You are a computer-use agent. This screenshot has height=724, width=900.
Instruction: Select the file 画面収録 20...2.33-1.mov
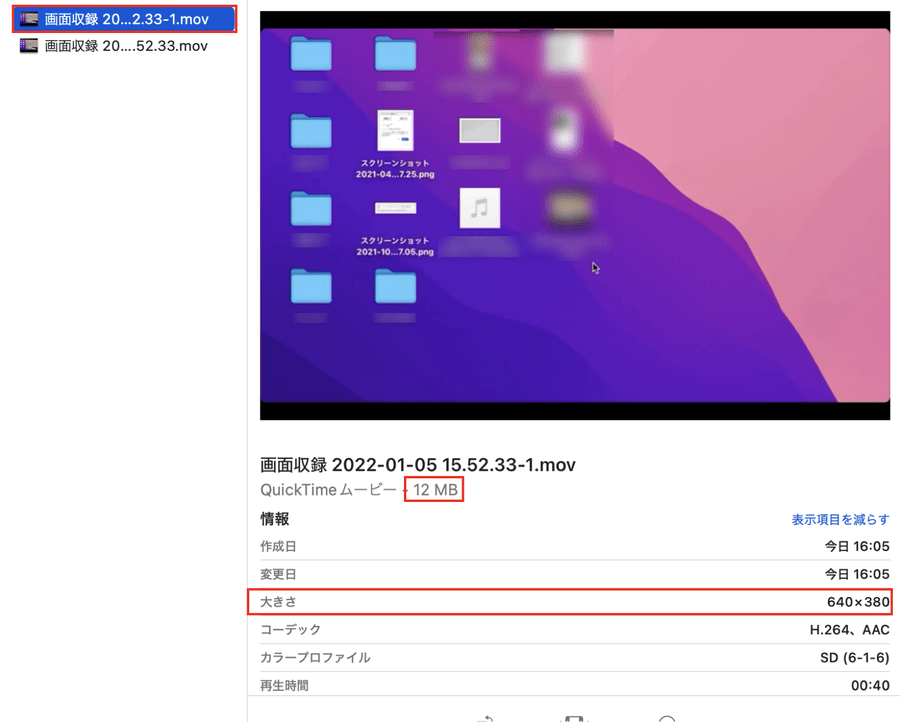[x=123, y=19]
